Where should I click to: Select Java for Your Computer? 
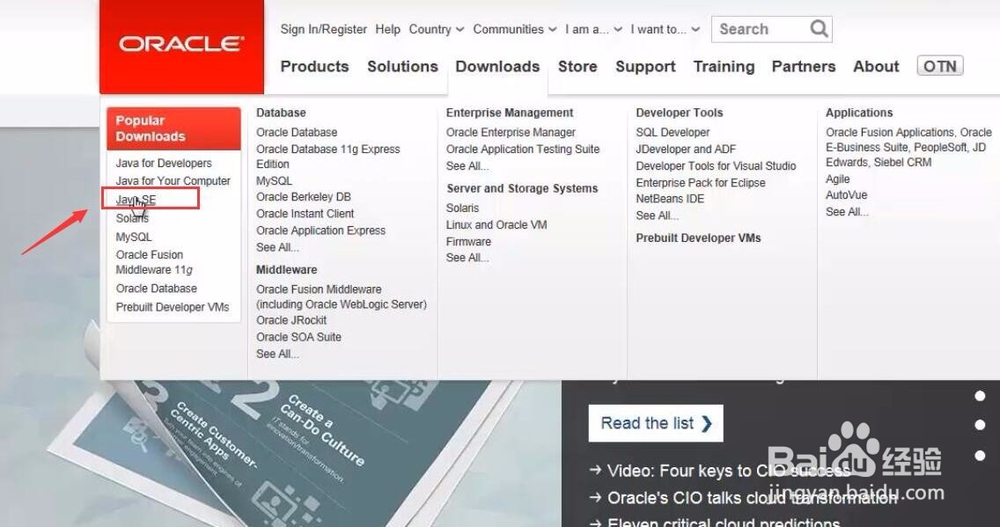pyautogui.click(x=173, y=181)
